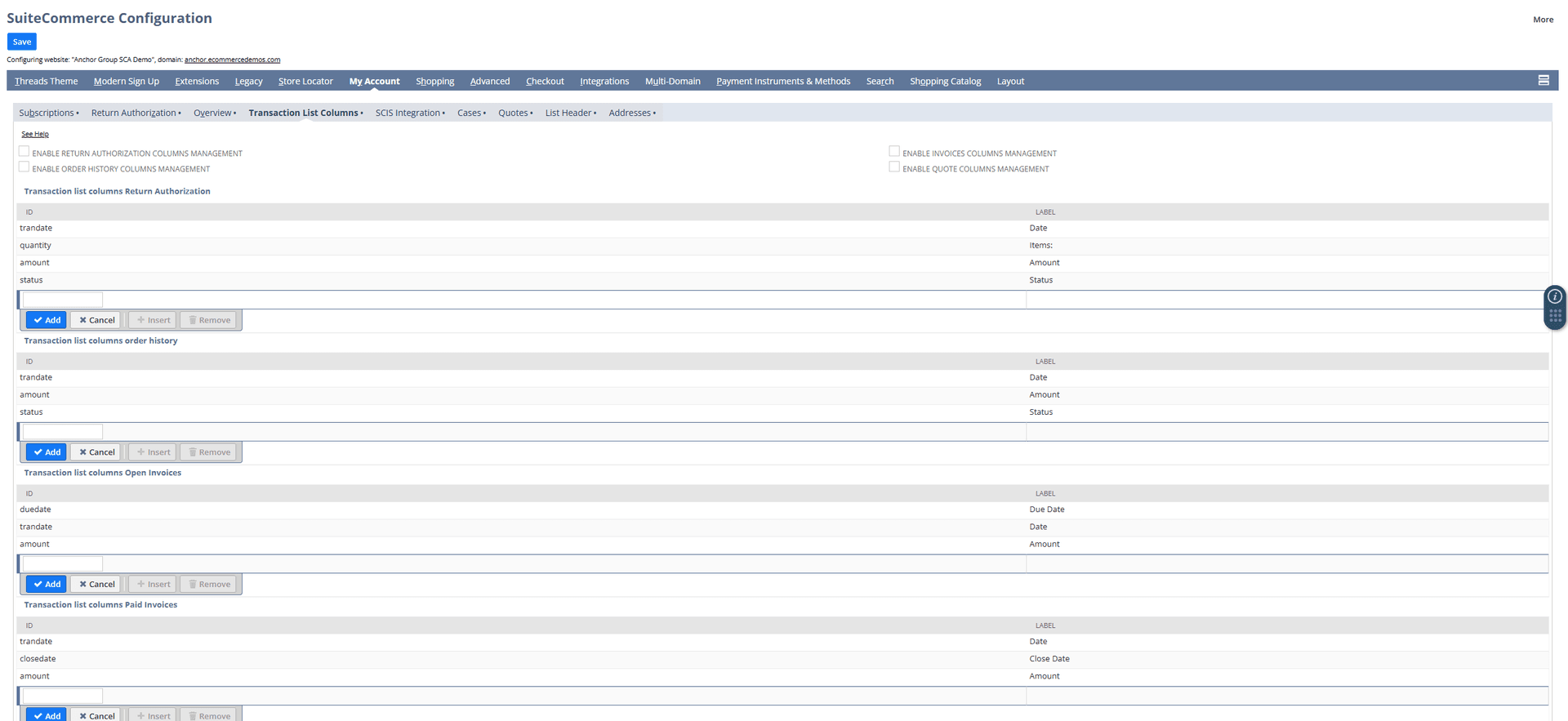Enable Order History columns management checkbox
The width and height of the screenshot is (1568, 721).
(x=24, y=167)
